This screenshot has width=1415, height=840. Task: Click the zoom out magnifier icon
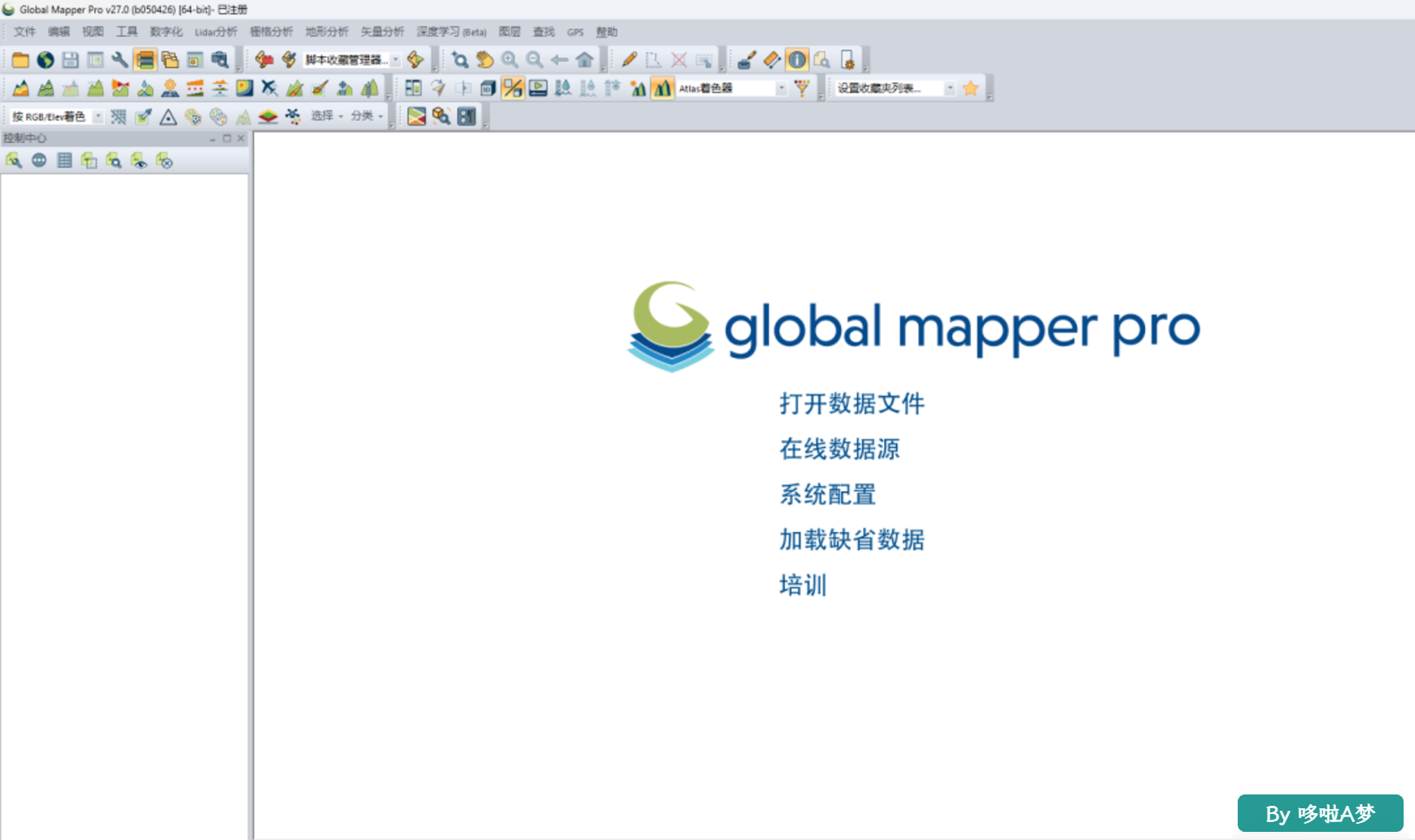point(535,60)
